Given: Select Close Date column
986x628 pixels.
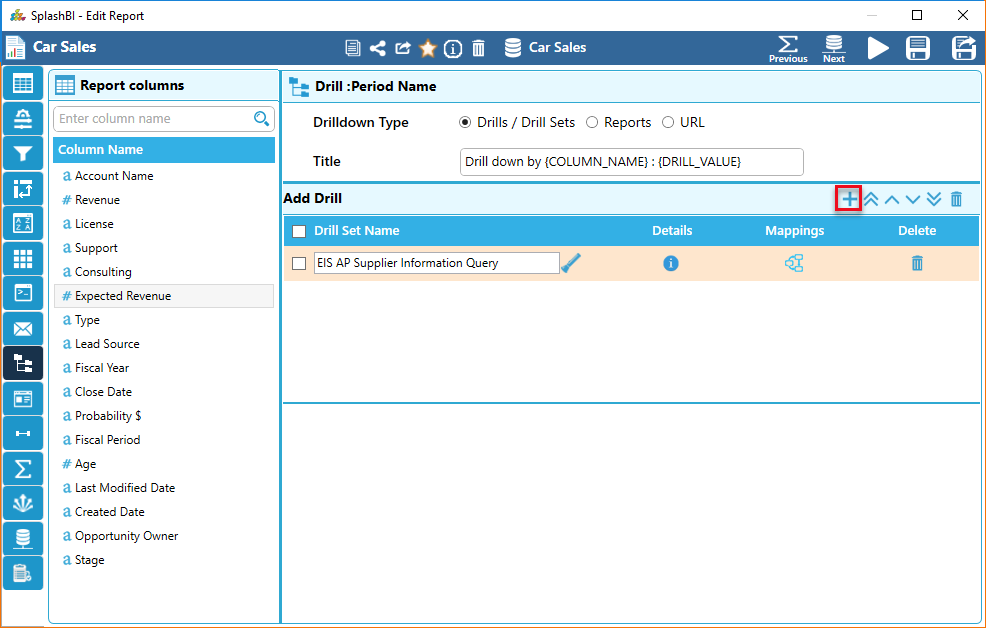Looking at the screenshot, I should (x=164, y=392).
